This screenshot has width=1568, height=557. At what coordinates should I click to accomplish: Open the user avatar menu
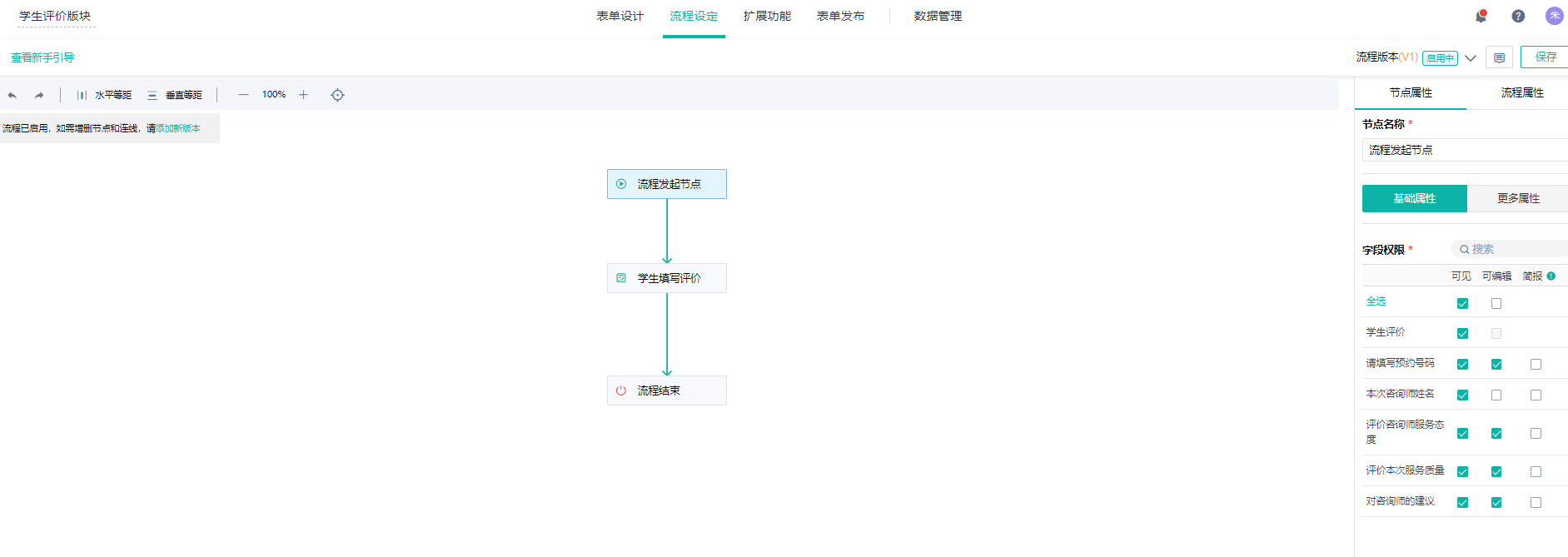[1554, 16]
